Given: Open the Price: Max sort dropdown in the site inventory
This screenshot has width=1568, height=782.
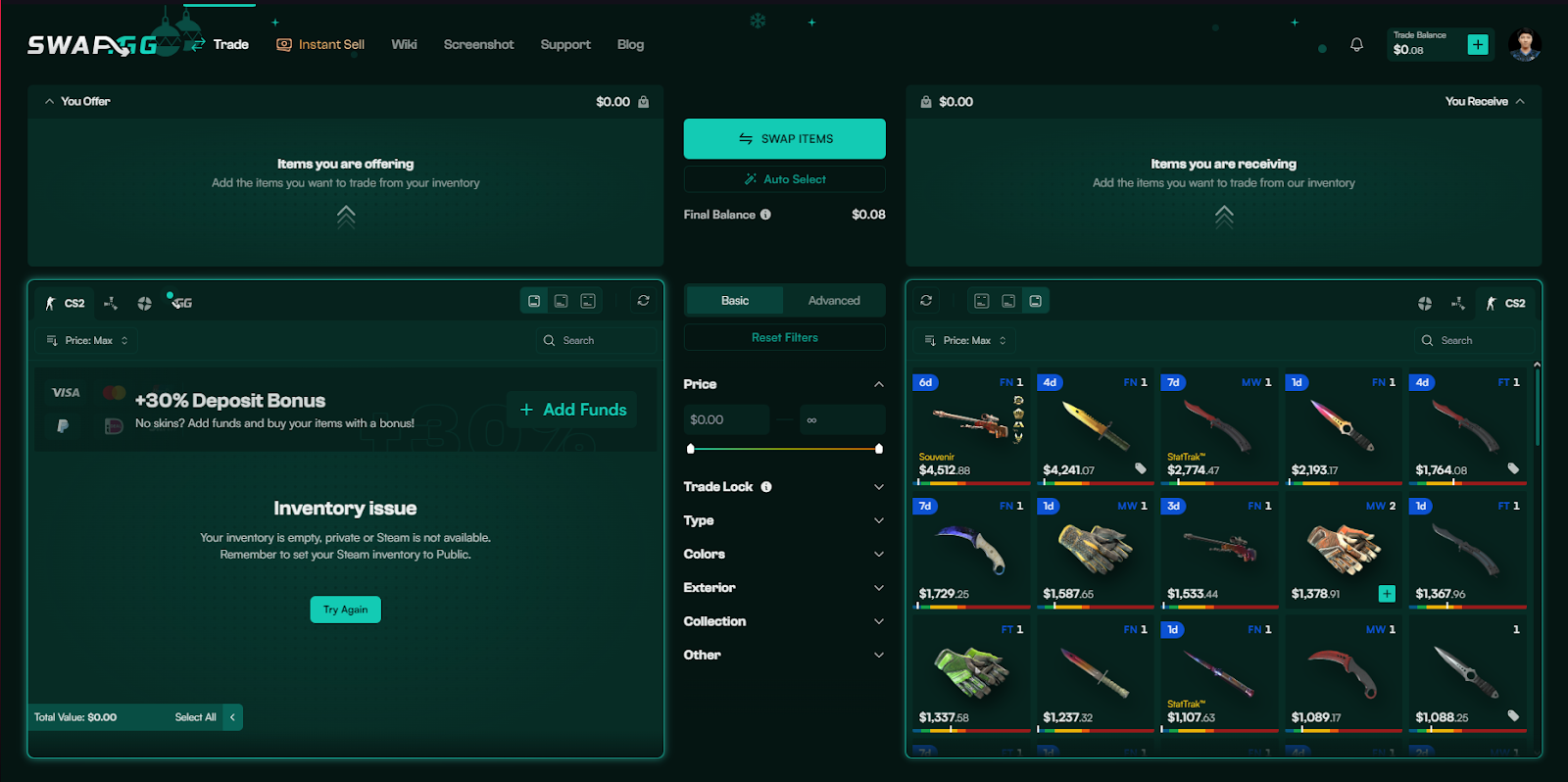Looking at the screenshot, I should coord(965,340).
